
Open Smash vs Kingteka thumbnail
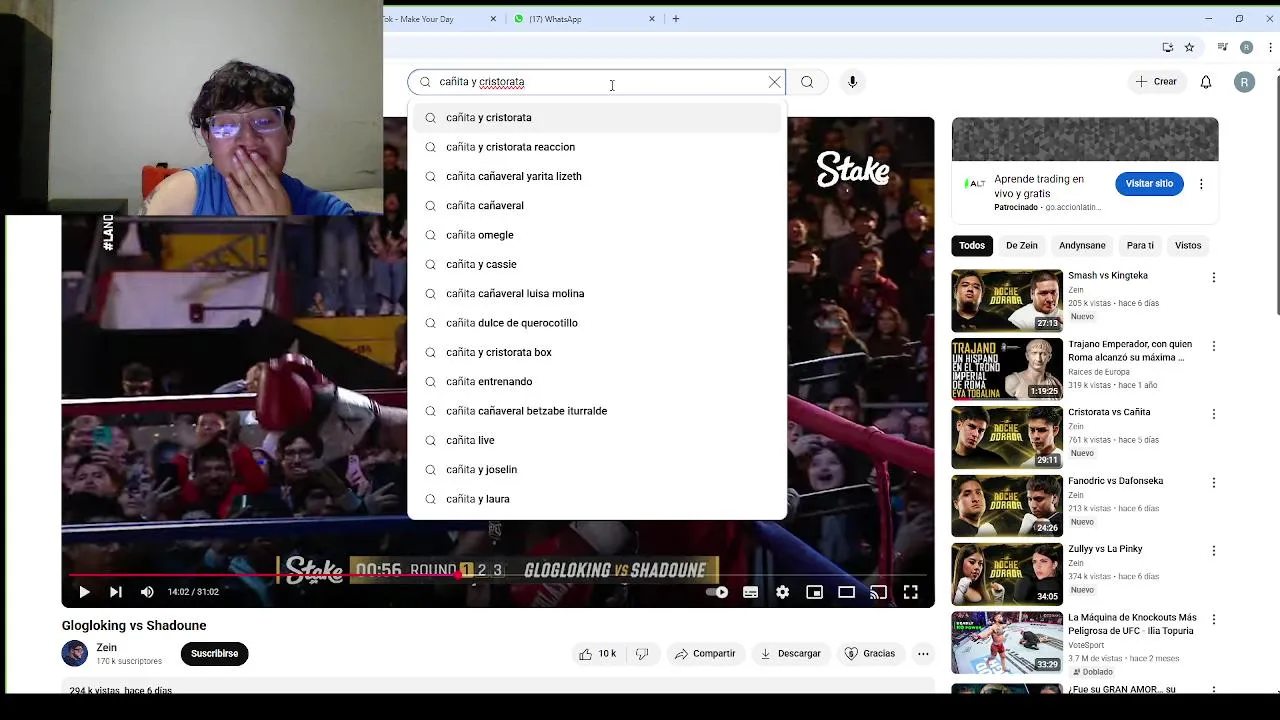(1007, 300)
